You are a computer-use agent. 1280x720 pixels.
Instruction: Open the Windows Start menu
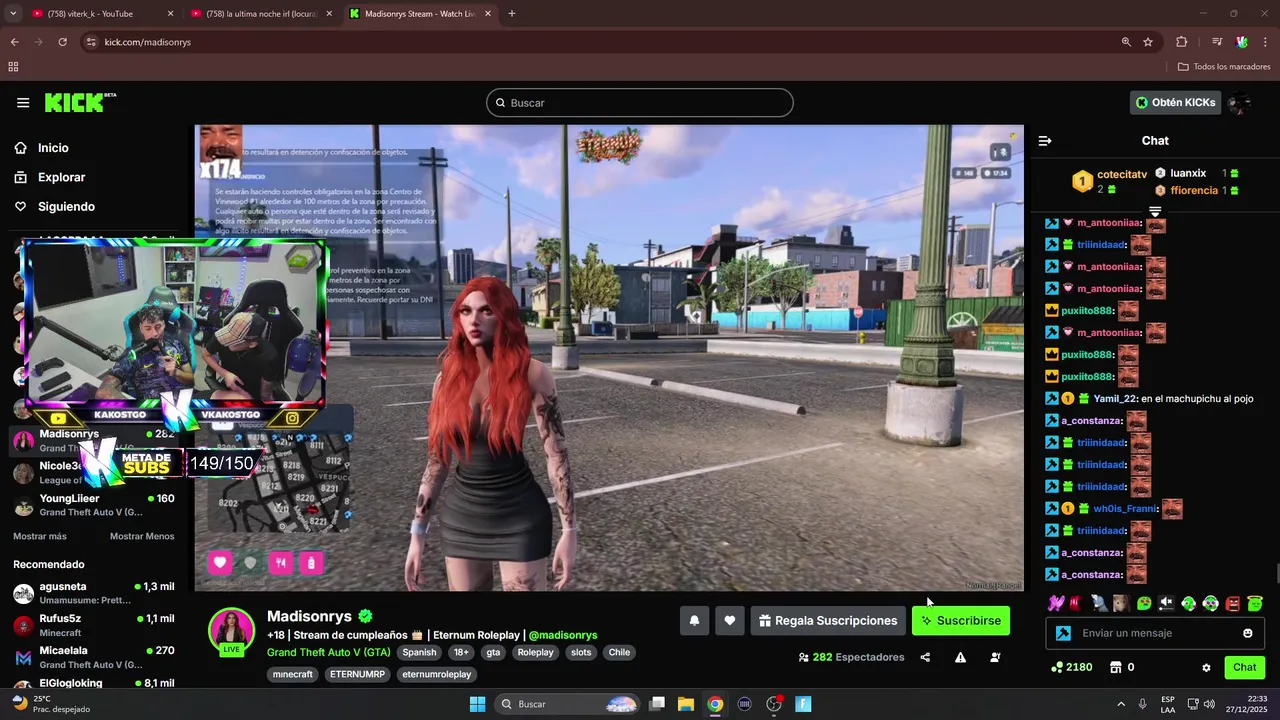click(477, 704)
